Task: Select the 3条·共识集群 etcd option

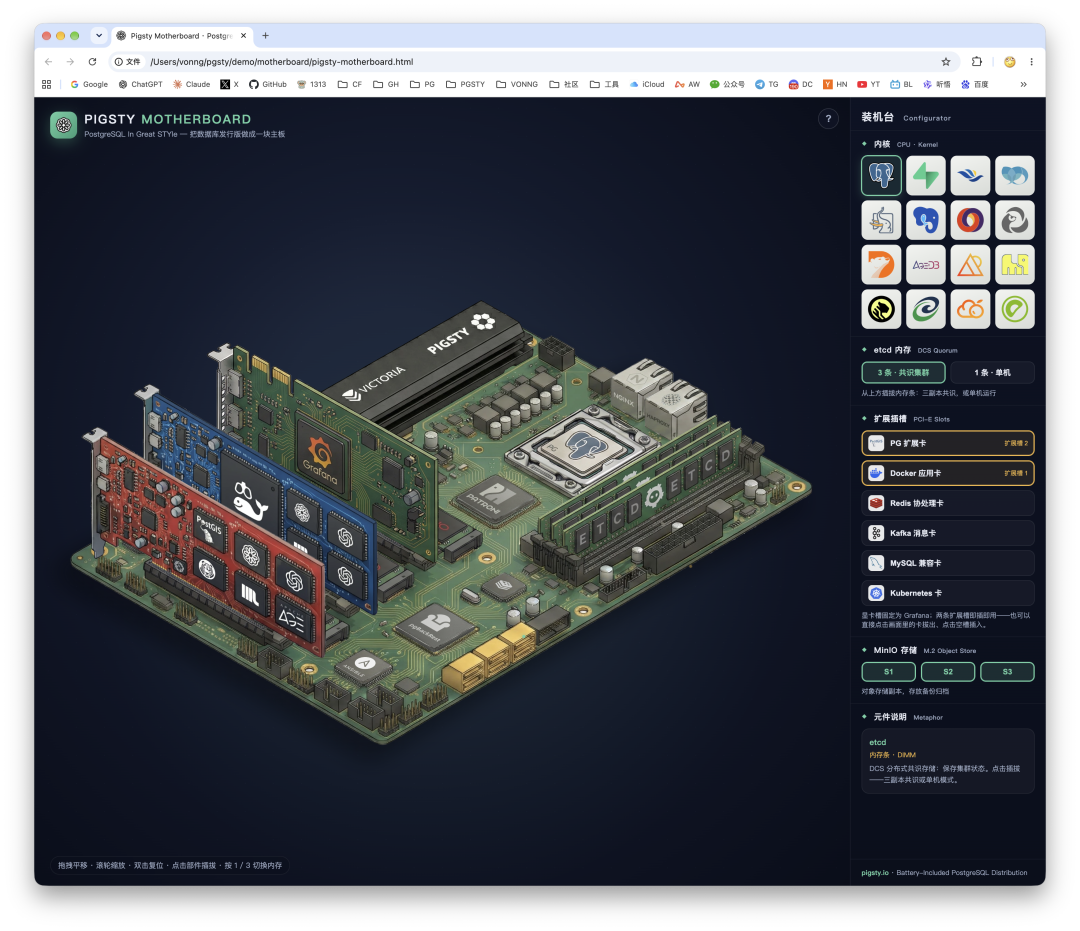Action: [903, 373]
